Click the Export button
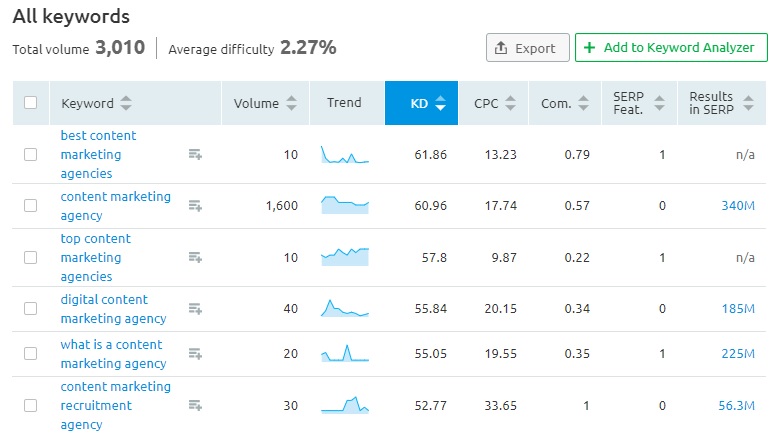The height and width of the screenshot is (434, 783). (527, 48)
